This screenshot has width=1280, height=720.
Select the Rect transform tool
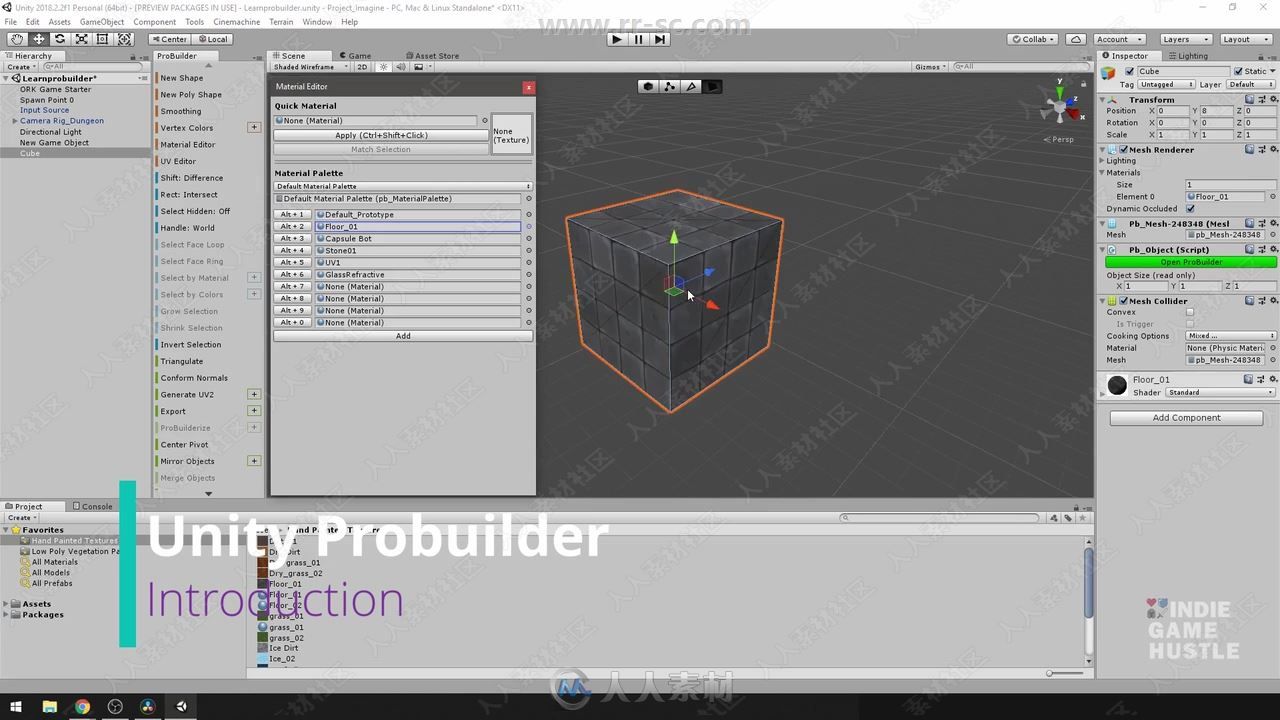[103, 39]
